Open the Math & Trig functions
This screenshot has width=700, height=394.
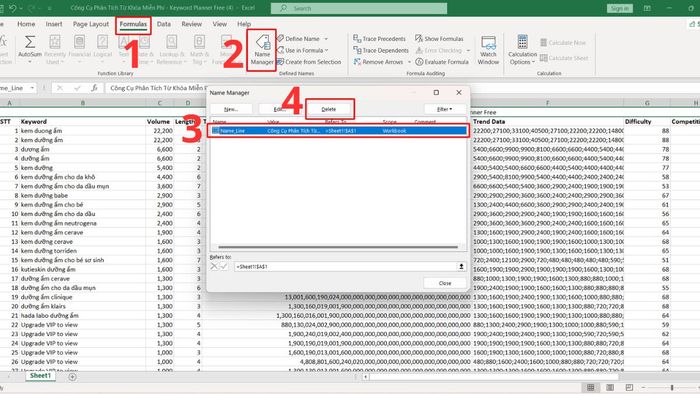pyautogui.click(x=199, y=50)
